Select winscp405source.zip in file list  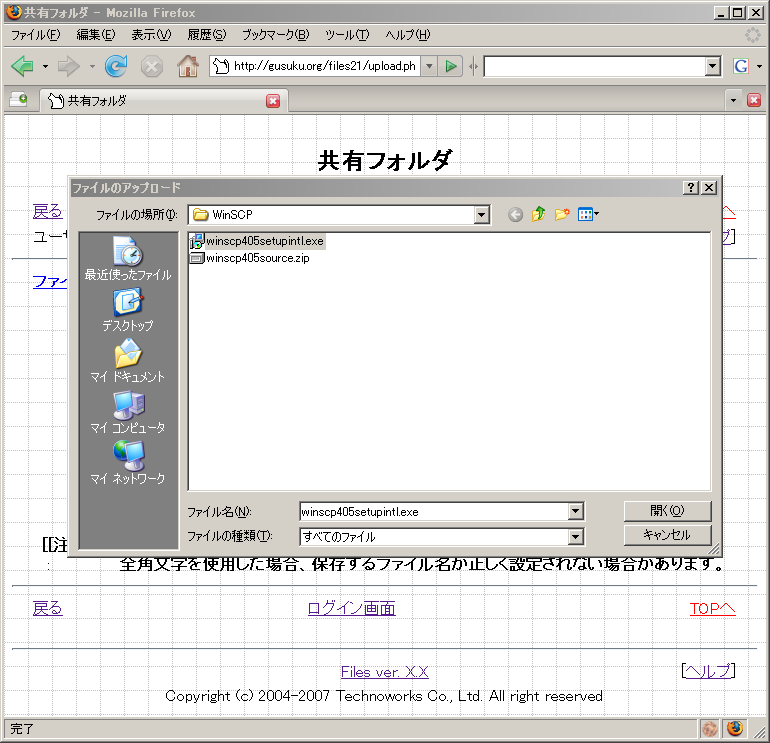[257, 258]
